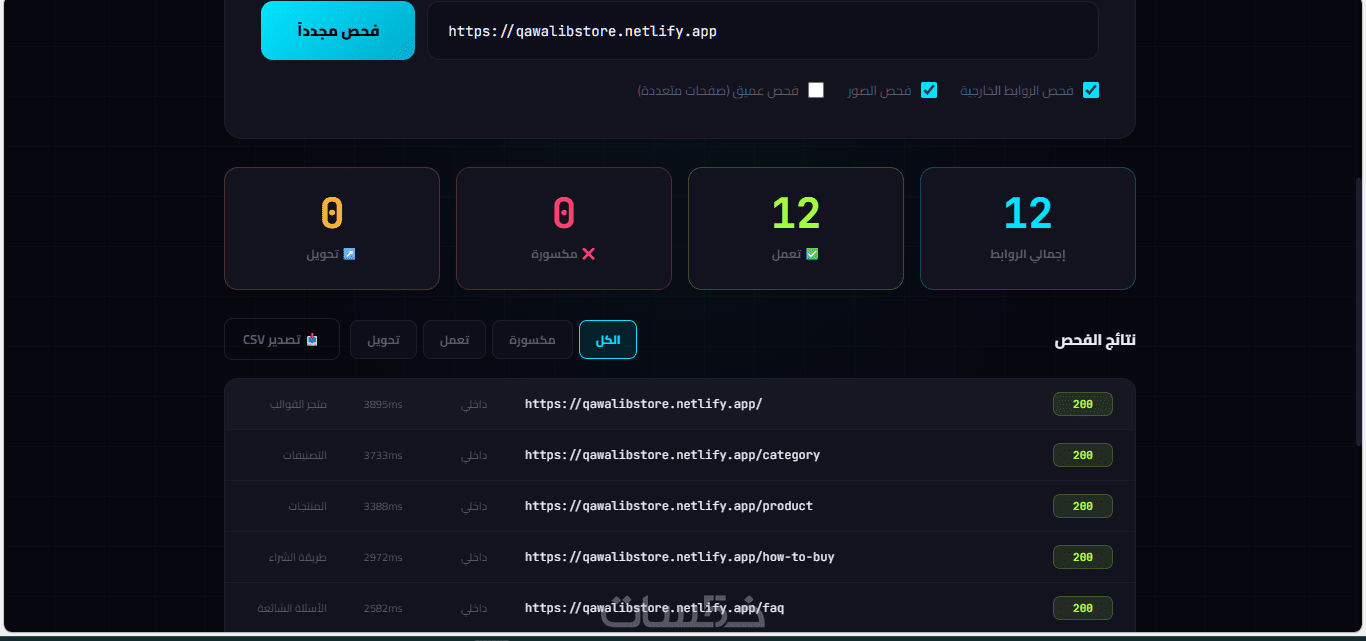Click the متجر القوالب link label
The height and width of the screenshot is (641, 1366).
(x=298, y=405)
